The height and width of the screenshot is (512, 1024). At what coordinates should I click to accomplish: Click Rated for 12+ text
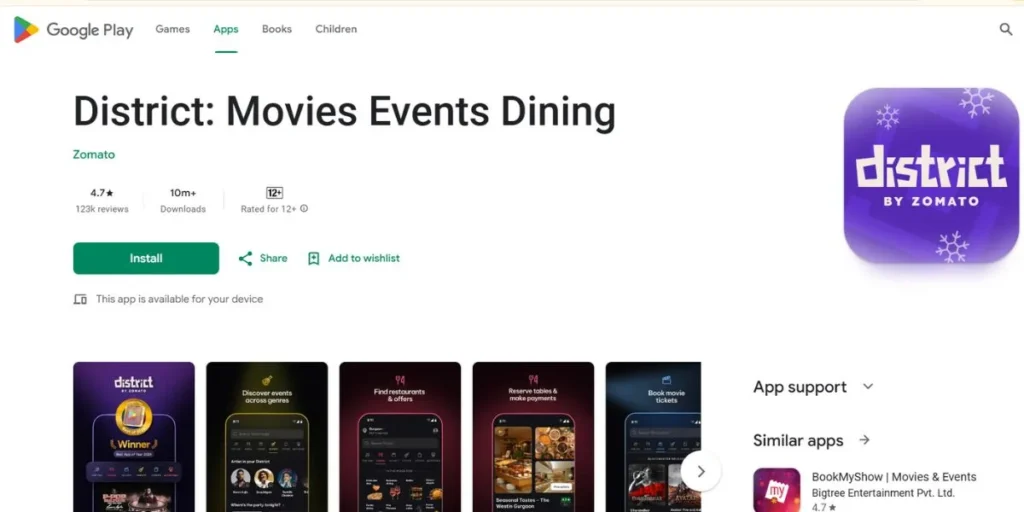point(268,209)
